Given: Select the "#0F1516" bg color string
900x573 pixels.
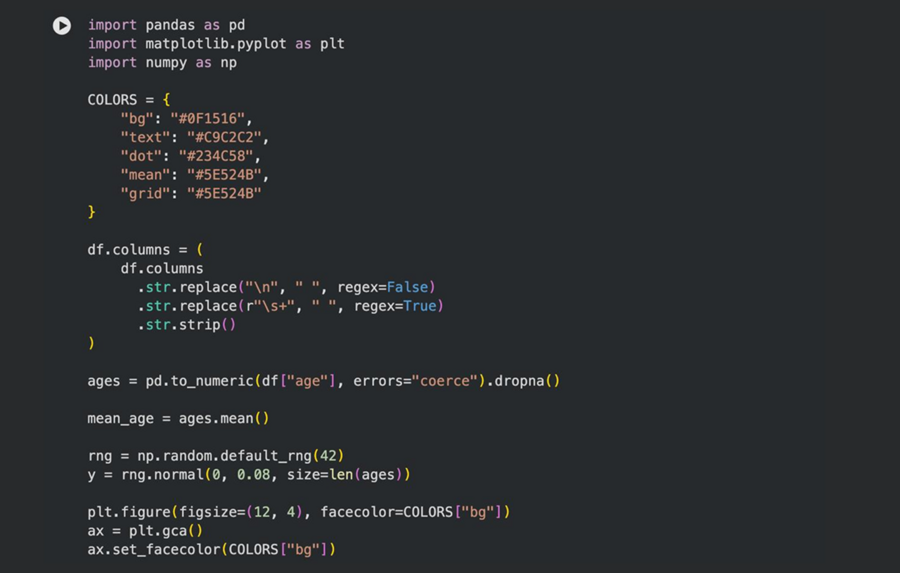Looking at the screenshot, I should pos(220,118).
